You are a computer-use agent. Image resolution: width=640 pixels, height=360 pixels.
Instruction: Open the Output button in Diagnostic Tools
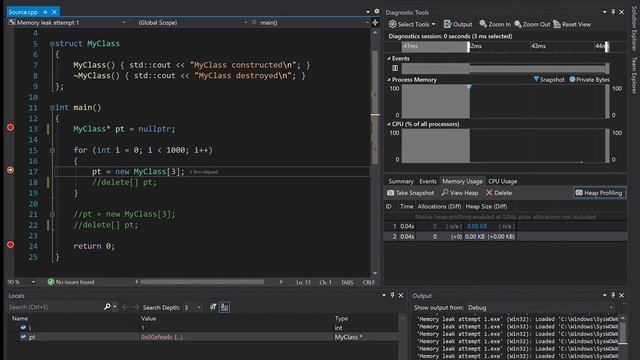click(x=458, y=24)
